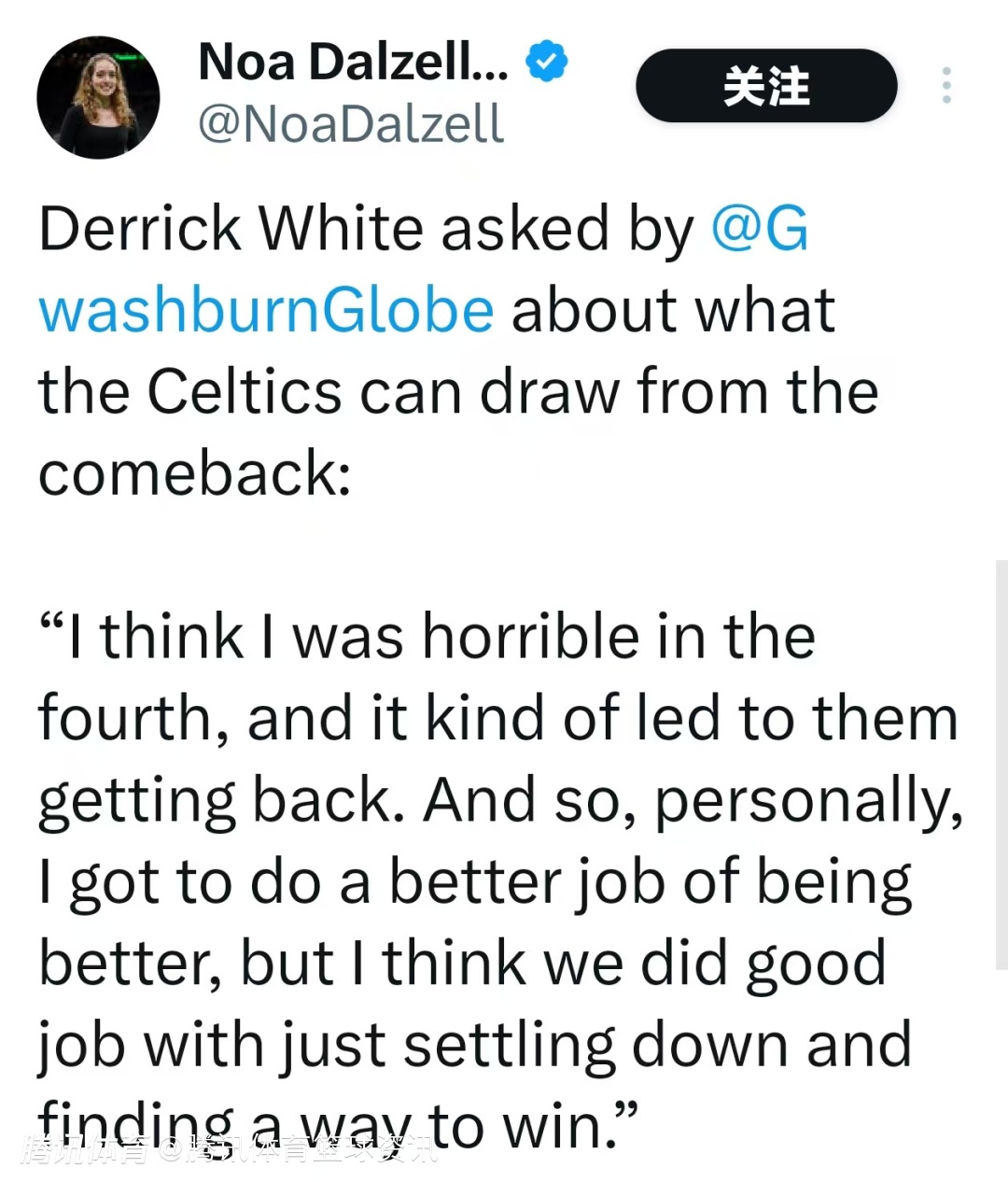Click the blue @G mention
The height and width of the screenshot is (1182, 1008).
[759, 229]
